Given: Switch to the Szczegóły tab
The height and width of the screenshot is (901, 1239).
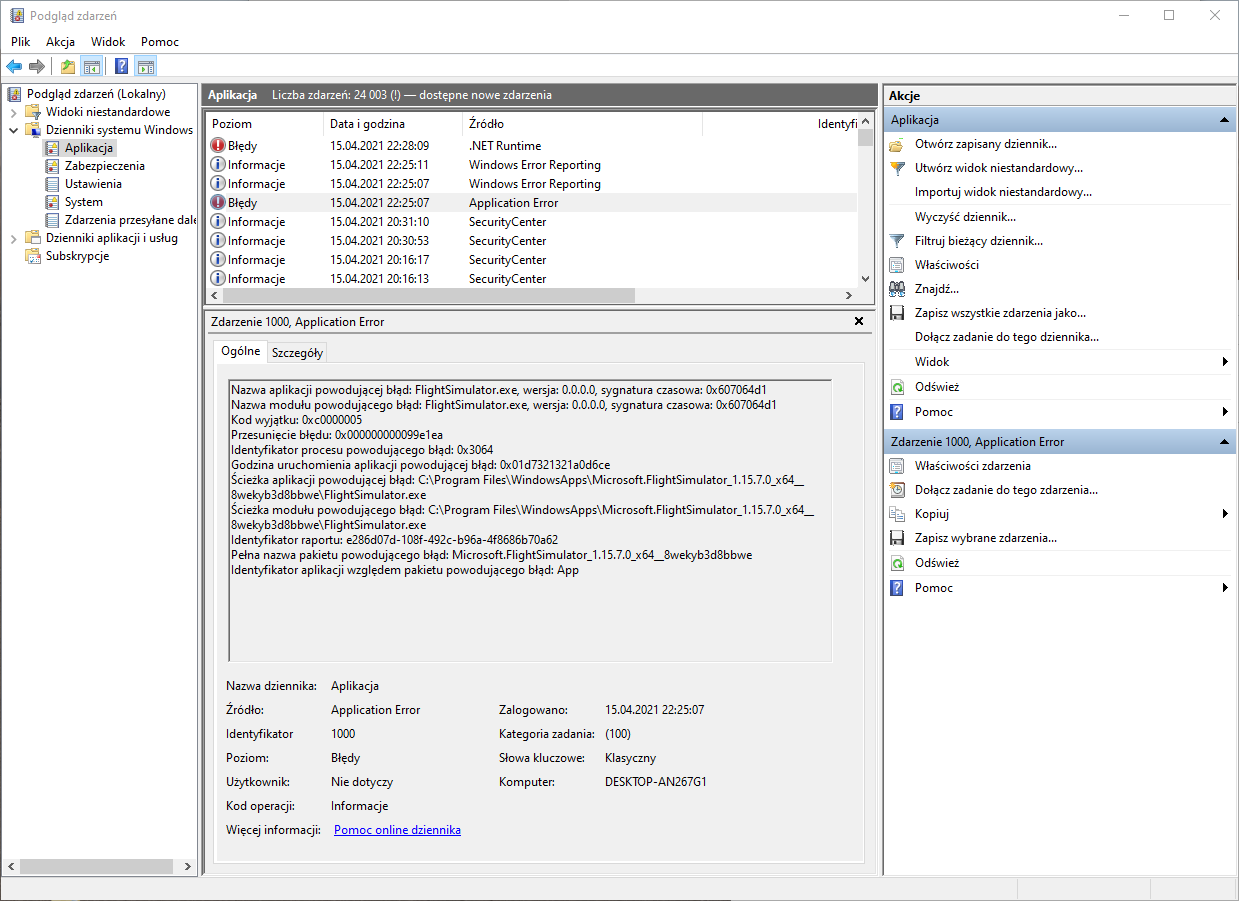Looking at the screenshot, I should 297,353.
